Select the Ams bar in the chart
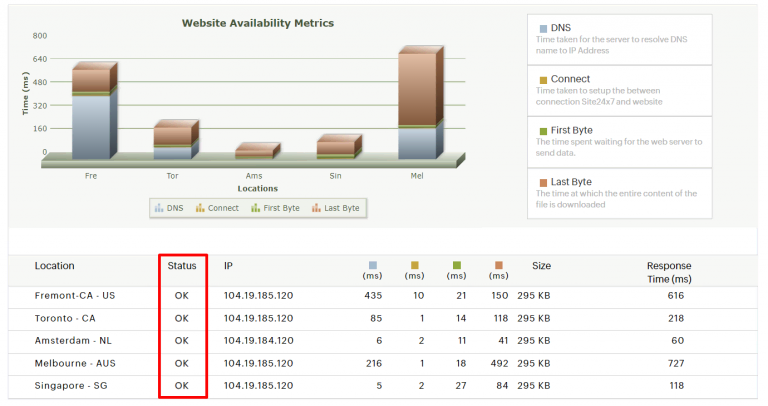 click(258, 151)
